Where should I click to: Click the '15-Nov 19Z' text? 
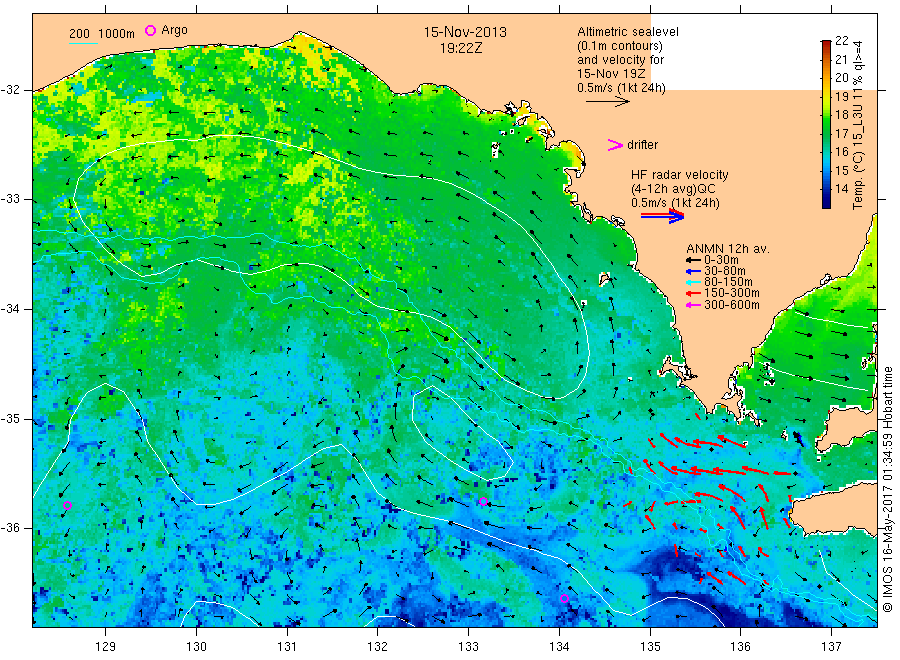(x=611, y=74)
